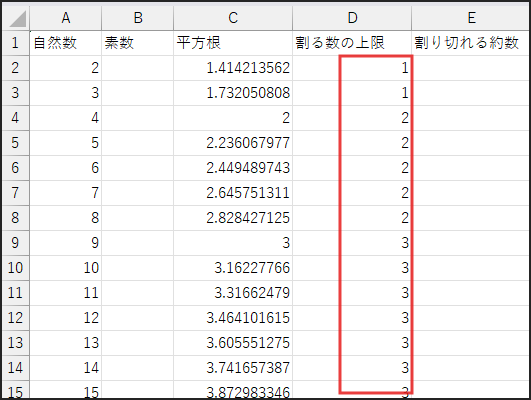
Task: Click cell with value 1.732050808
Action: tap(233, 93)
